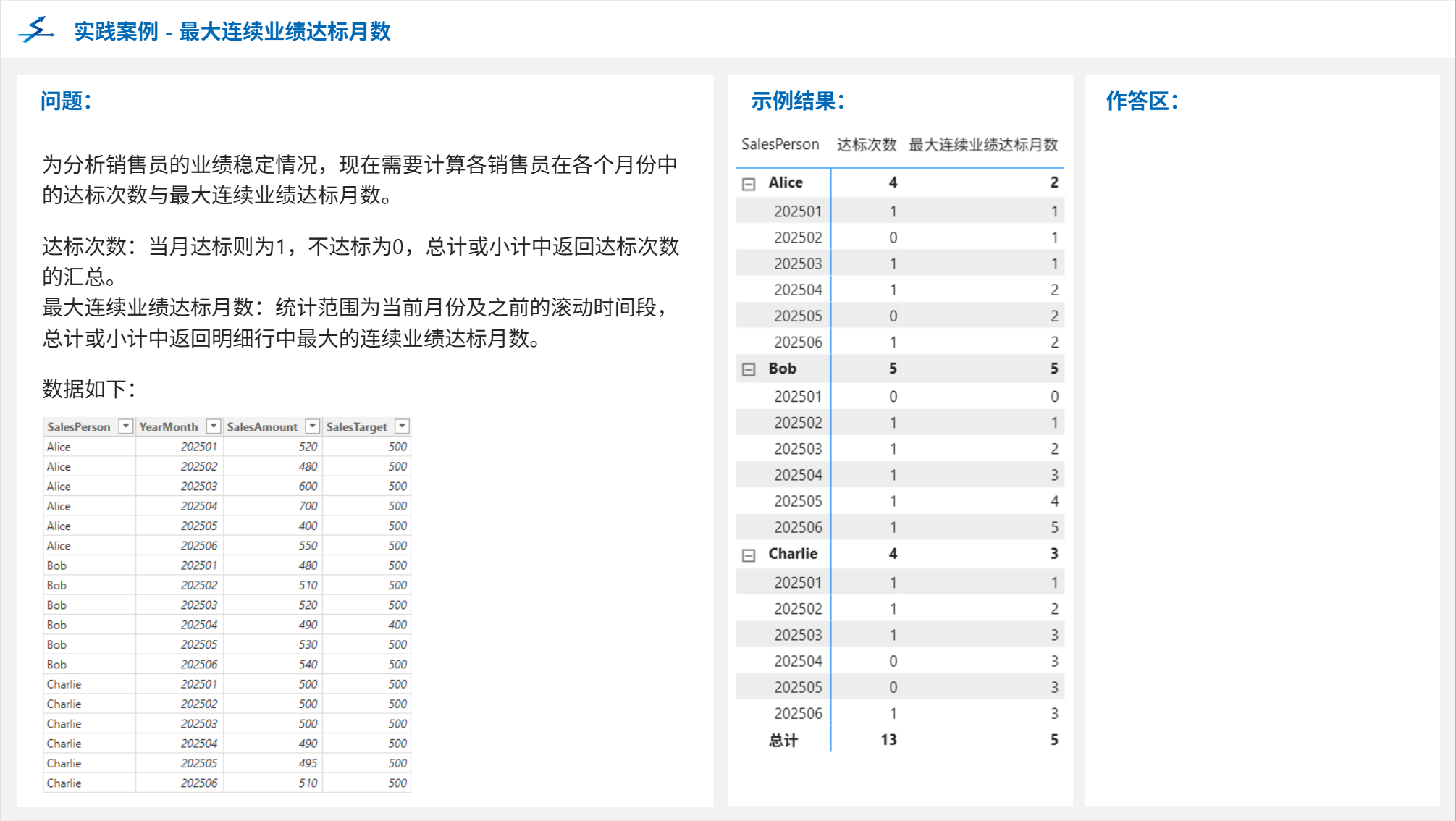Open SalesAmount column filter dropdown
Image resolution: width=1456 pixels, height=821 pixels.
313,426
